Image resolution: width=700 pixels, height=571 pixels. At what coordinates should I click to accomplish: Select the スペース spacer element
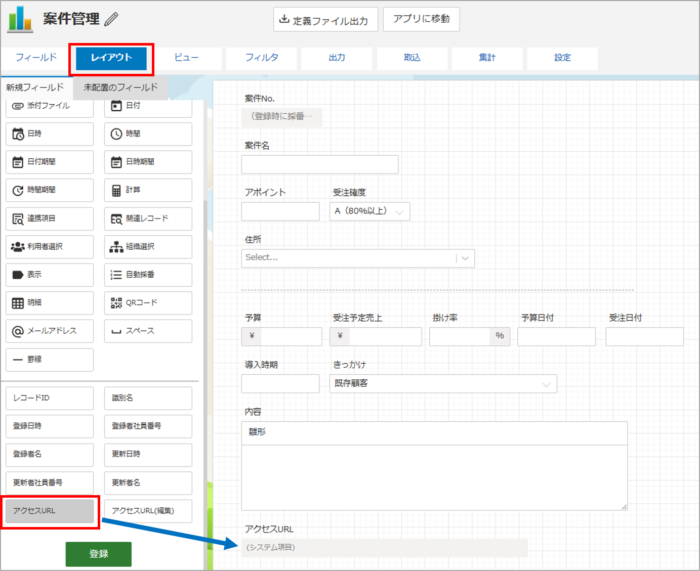click(x=148, y=331)
